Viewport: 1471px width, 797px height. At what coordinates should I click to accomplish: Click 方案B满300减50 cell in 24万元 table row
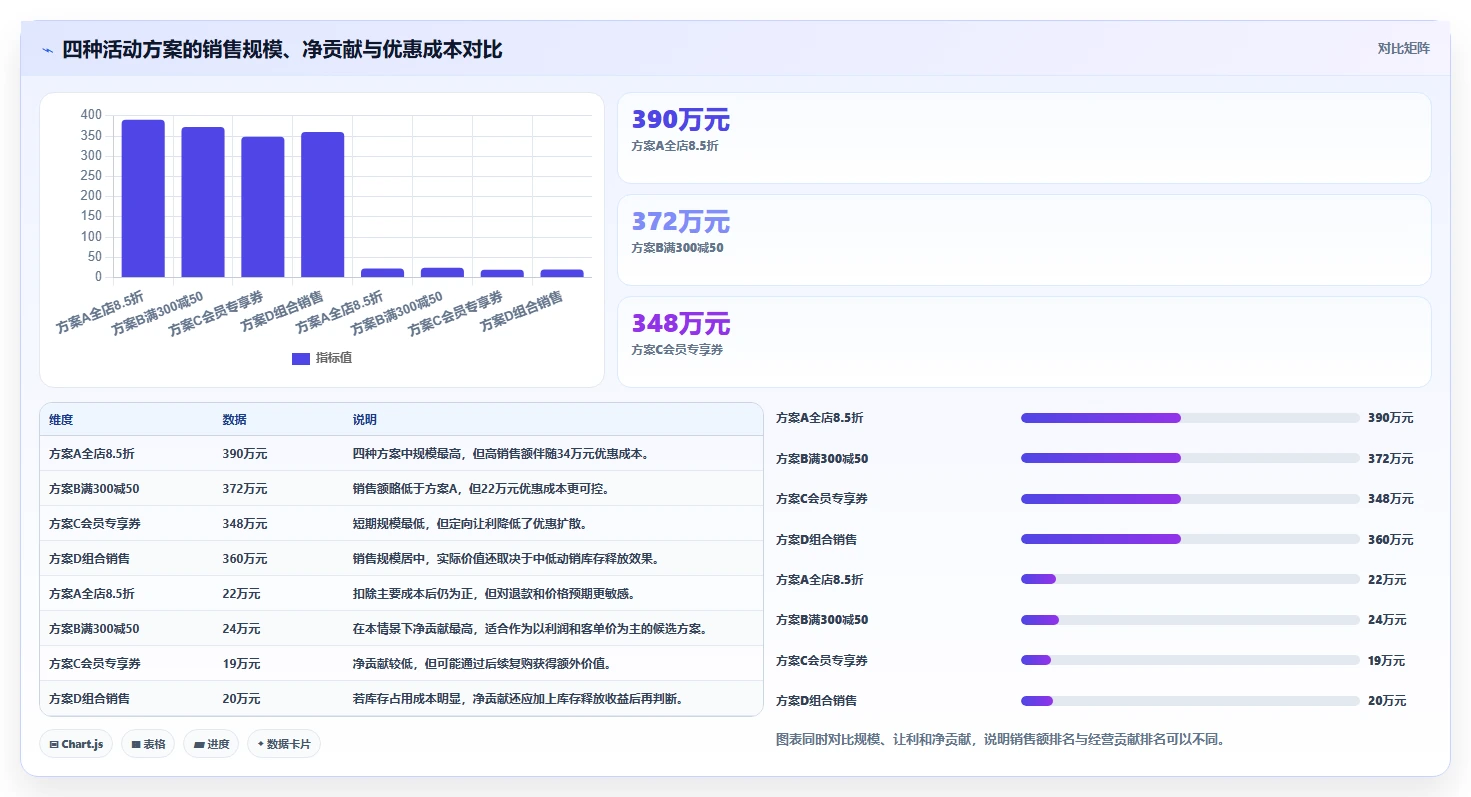(94, 629)
